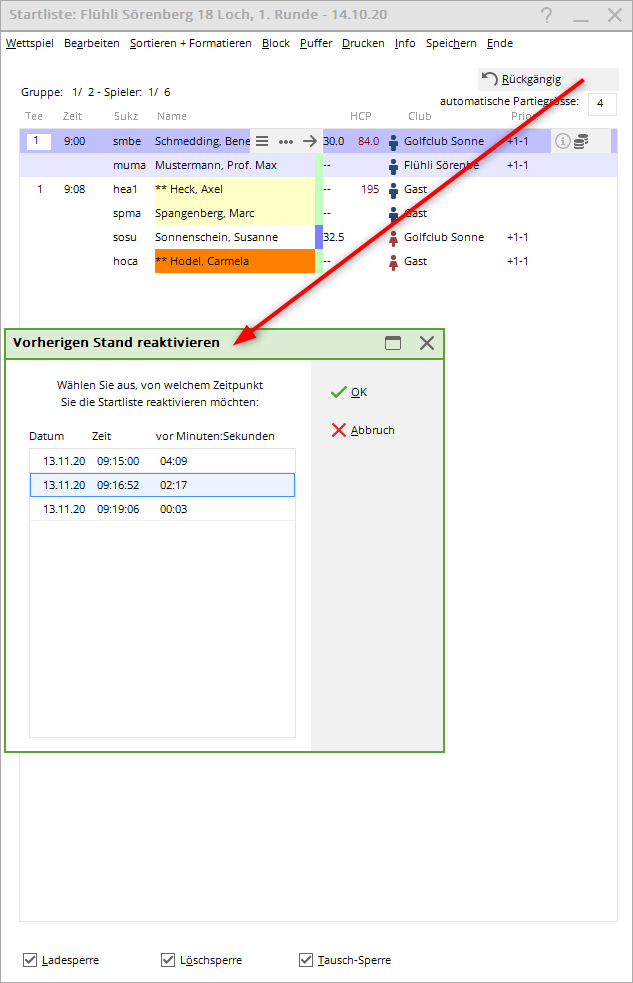Image resolution: width=633 pixels, height=983 pixels.
Task: Click the Rückgängig undo button
Action: (x=548, y=79)
